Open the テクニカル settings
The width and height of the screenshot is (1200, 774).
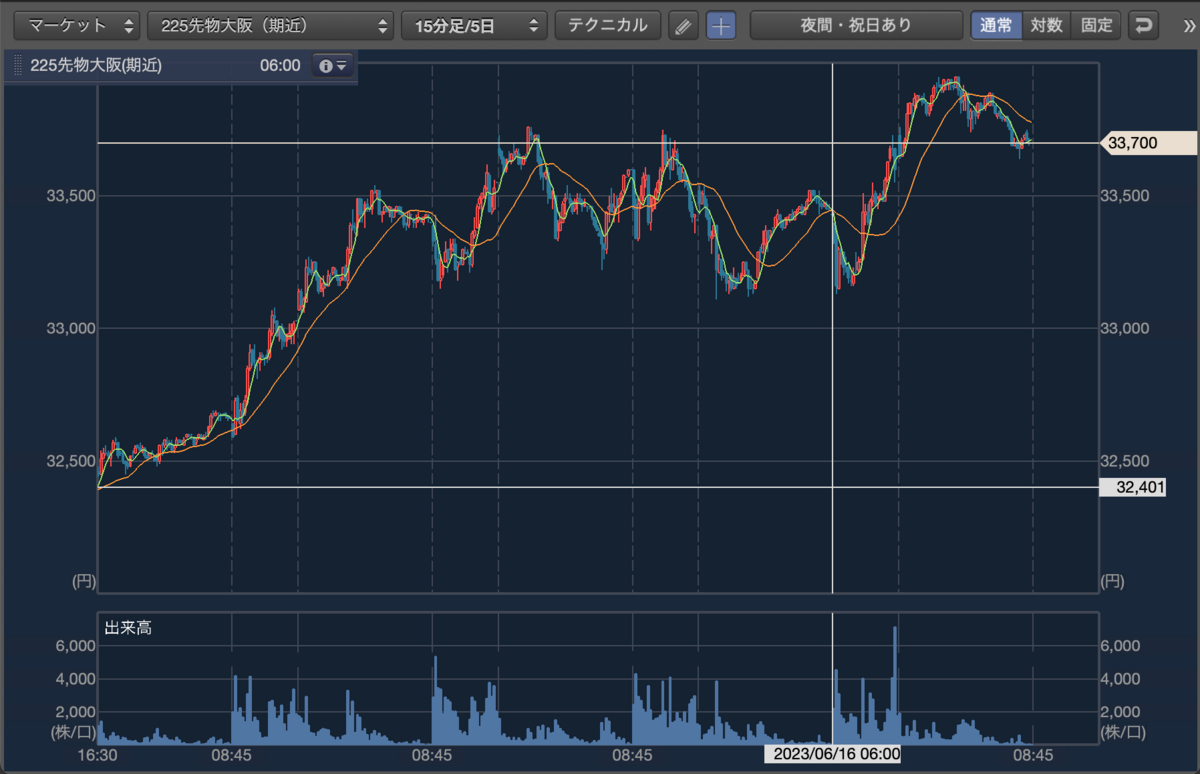point(608,25)
